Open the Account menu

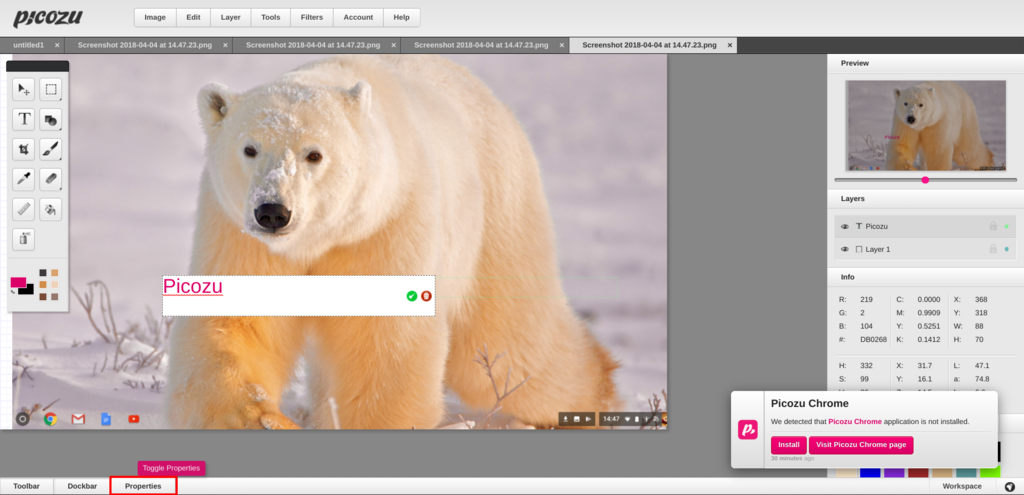tap(358, 18)
